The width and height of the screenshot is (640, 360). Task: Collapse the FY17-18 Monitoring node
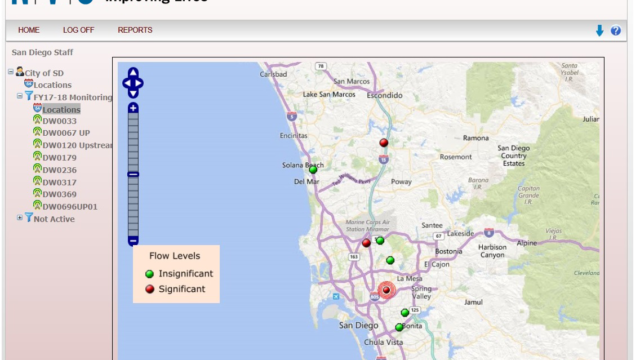pos(19,96)
